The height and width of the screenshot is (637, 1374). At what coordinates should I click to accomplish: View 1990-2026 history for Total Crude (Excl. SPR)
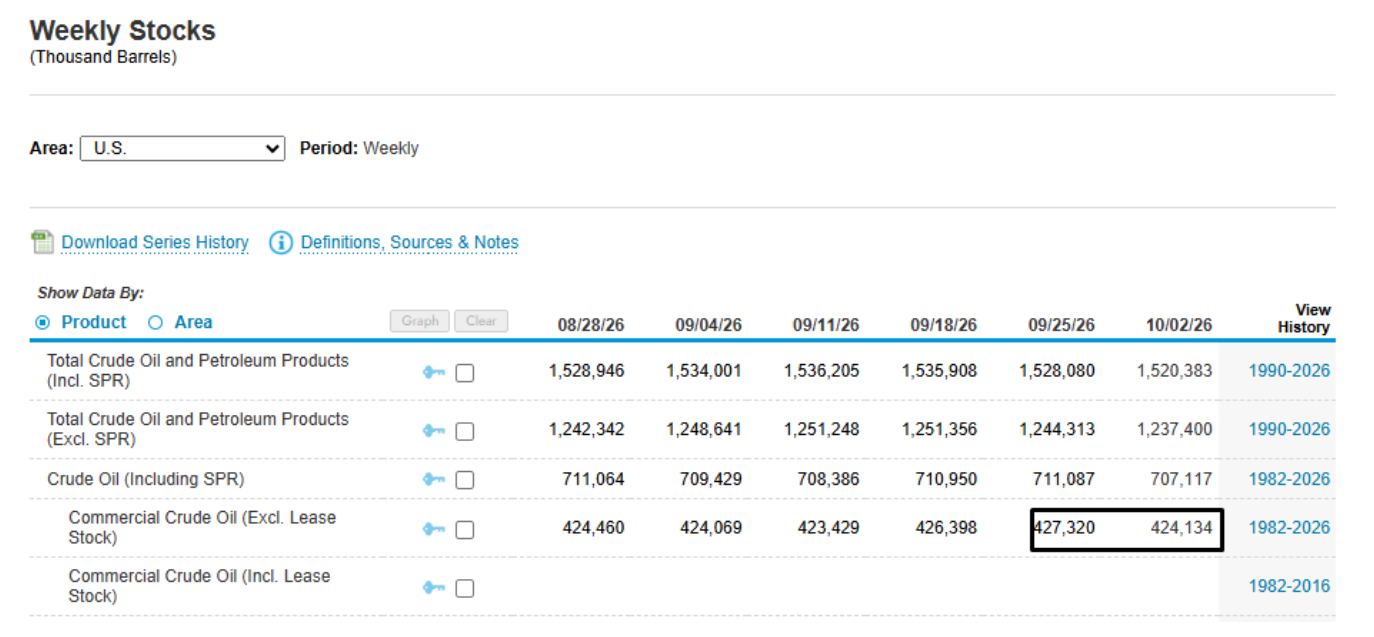click(x=1289, y=429)
